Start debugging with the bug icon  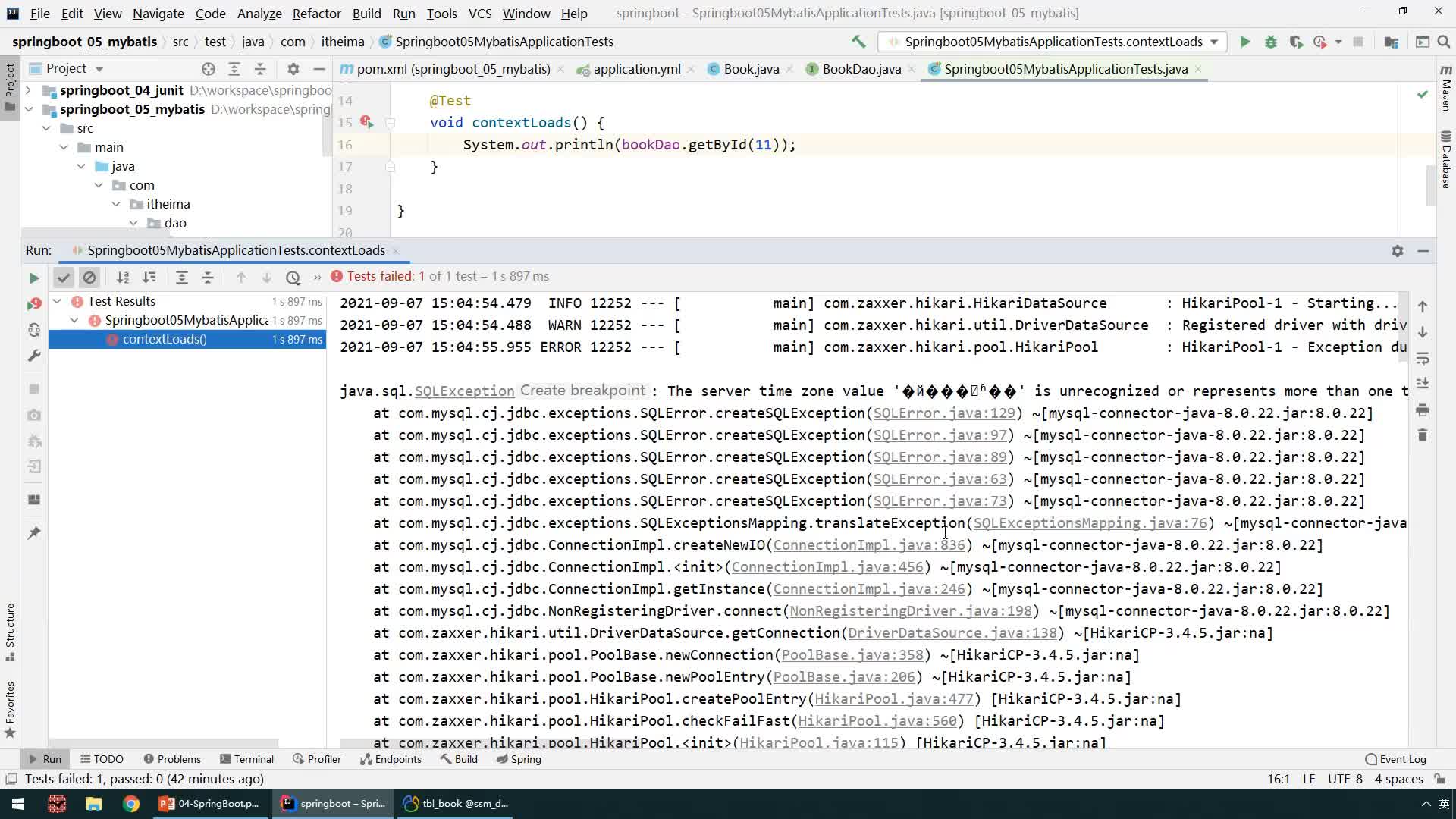1271,42
